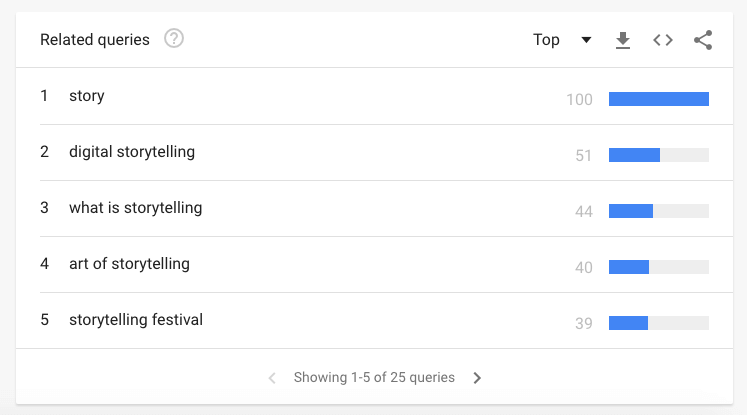Click the bar for art of storytelling
The width and height of the screenshot is (747, 415).
click(658, 267)
